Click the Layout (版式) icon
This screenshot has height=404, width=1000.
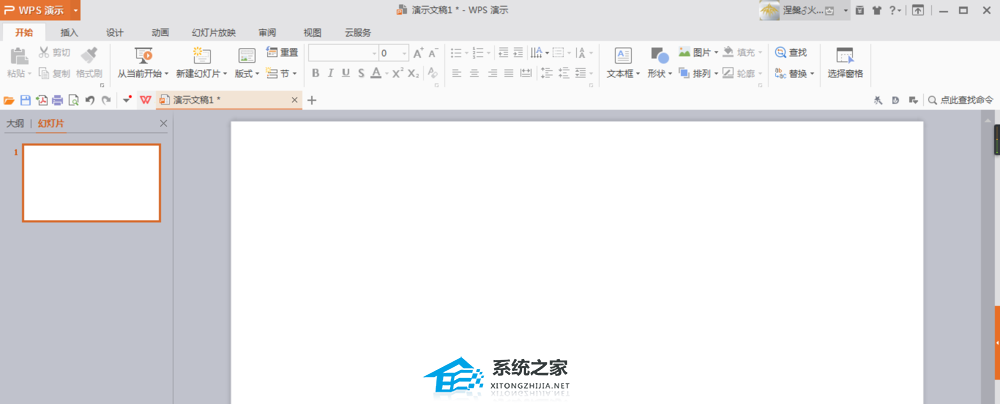click(247, 56)
